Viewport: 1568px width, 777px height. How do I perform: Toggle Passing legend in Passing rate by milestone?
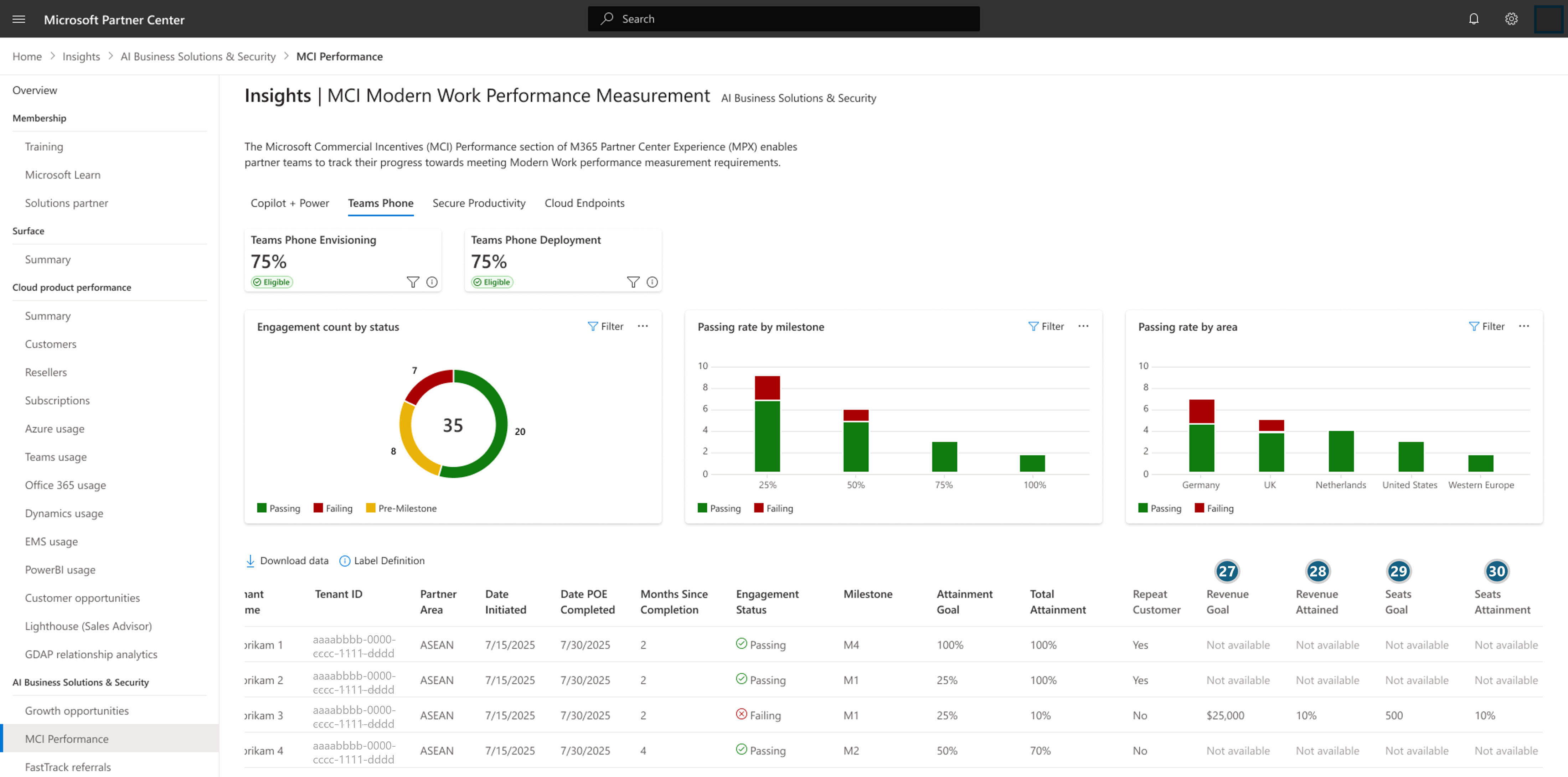click(x=719, y=508)
